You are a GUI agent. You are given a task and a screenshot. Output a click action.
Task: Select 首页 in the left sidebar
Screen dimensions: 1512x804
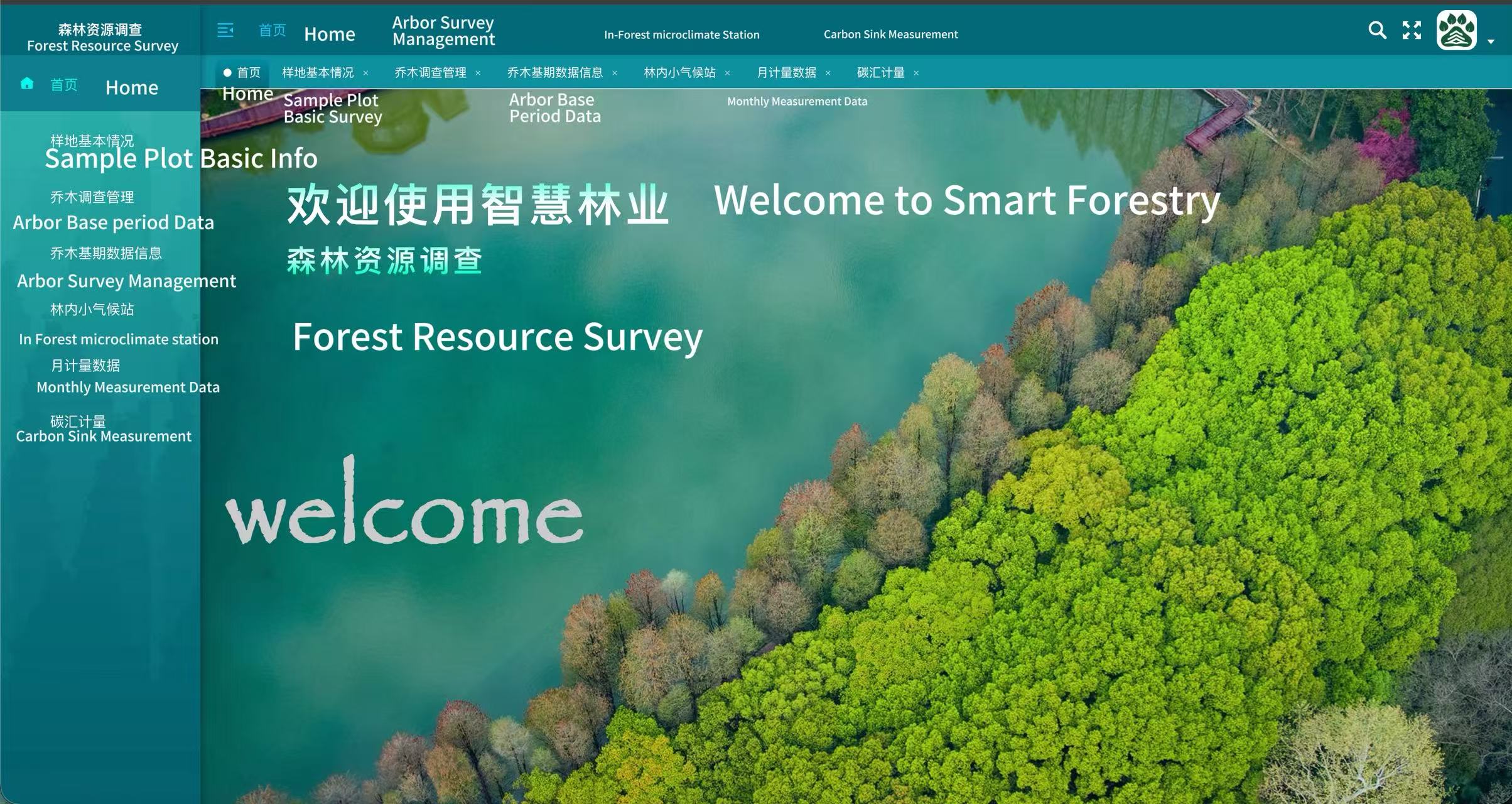(64, 85)
